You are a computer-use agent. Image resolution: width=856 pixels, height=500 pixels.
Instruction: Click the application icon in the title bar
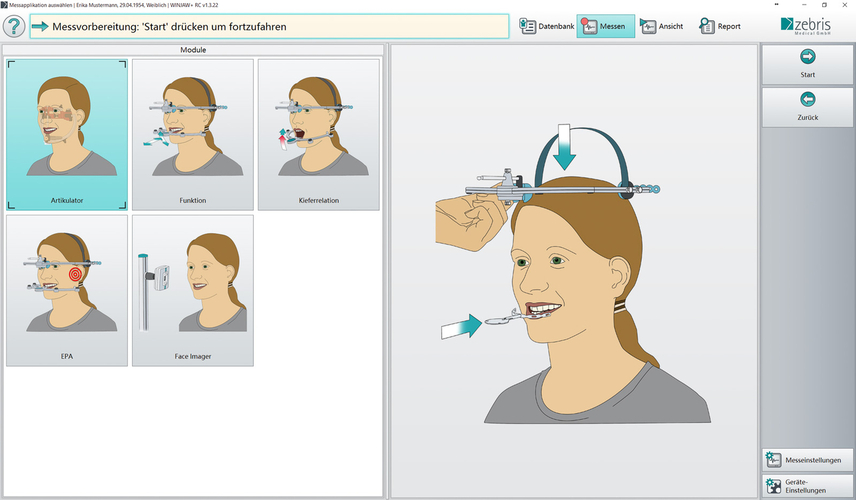click(4, 5)
